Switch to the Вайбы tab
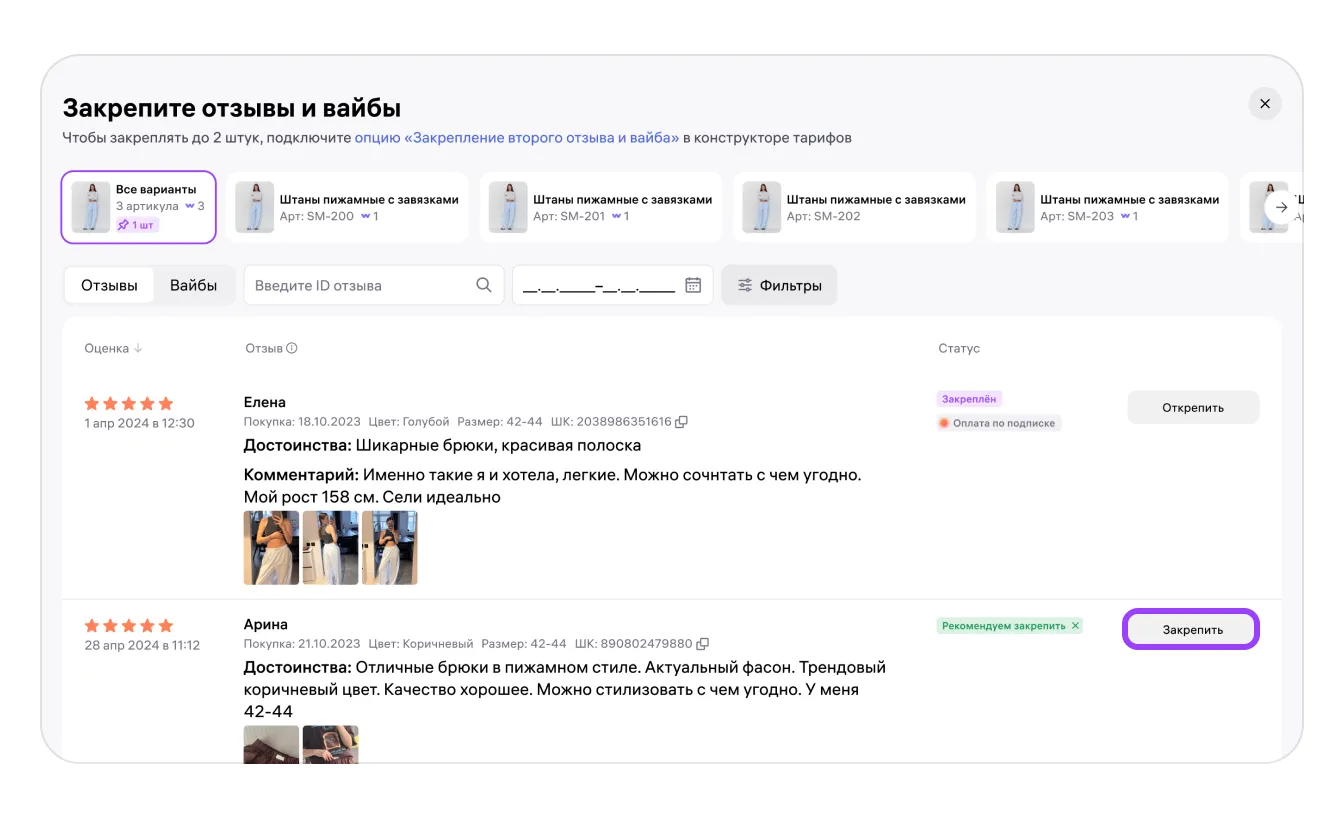Viewport: 1344px width, 818px height. click(193, 285)
